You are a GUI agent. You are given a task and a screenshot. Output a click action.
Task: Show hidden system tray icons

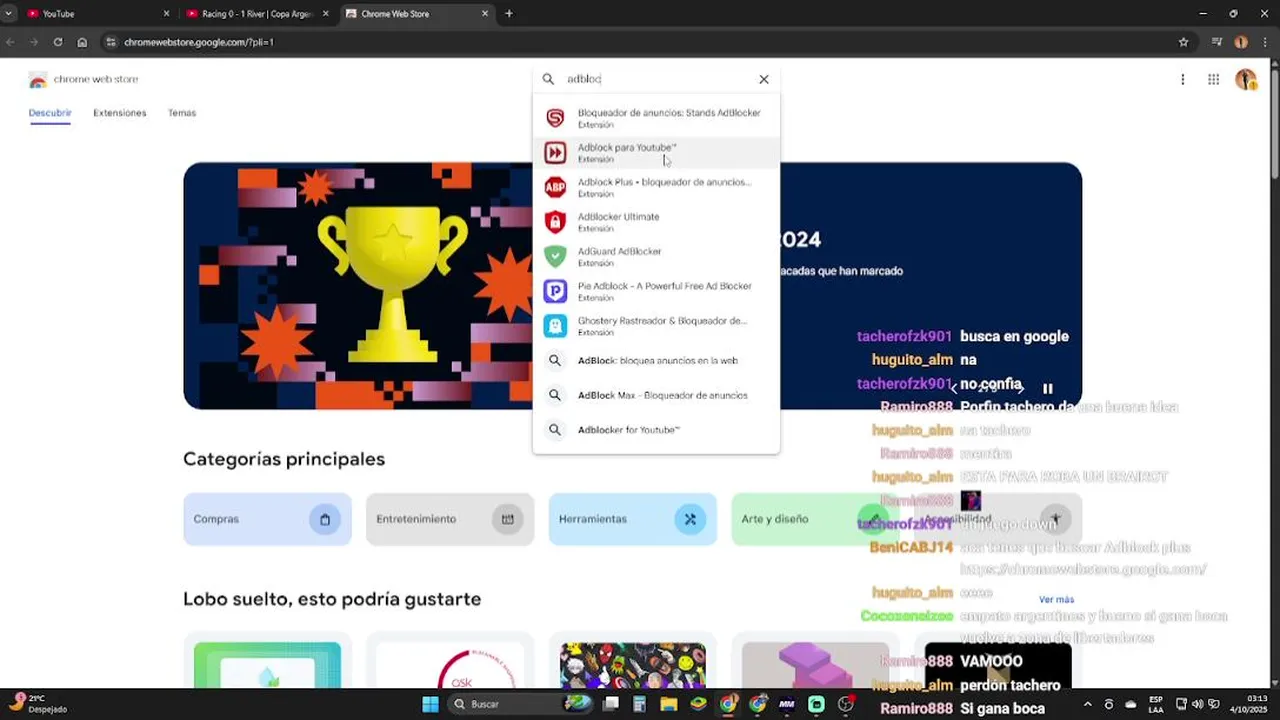click(x=1088, y=704)
